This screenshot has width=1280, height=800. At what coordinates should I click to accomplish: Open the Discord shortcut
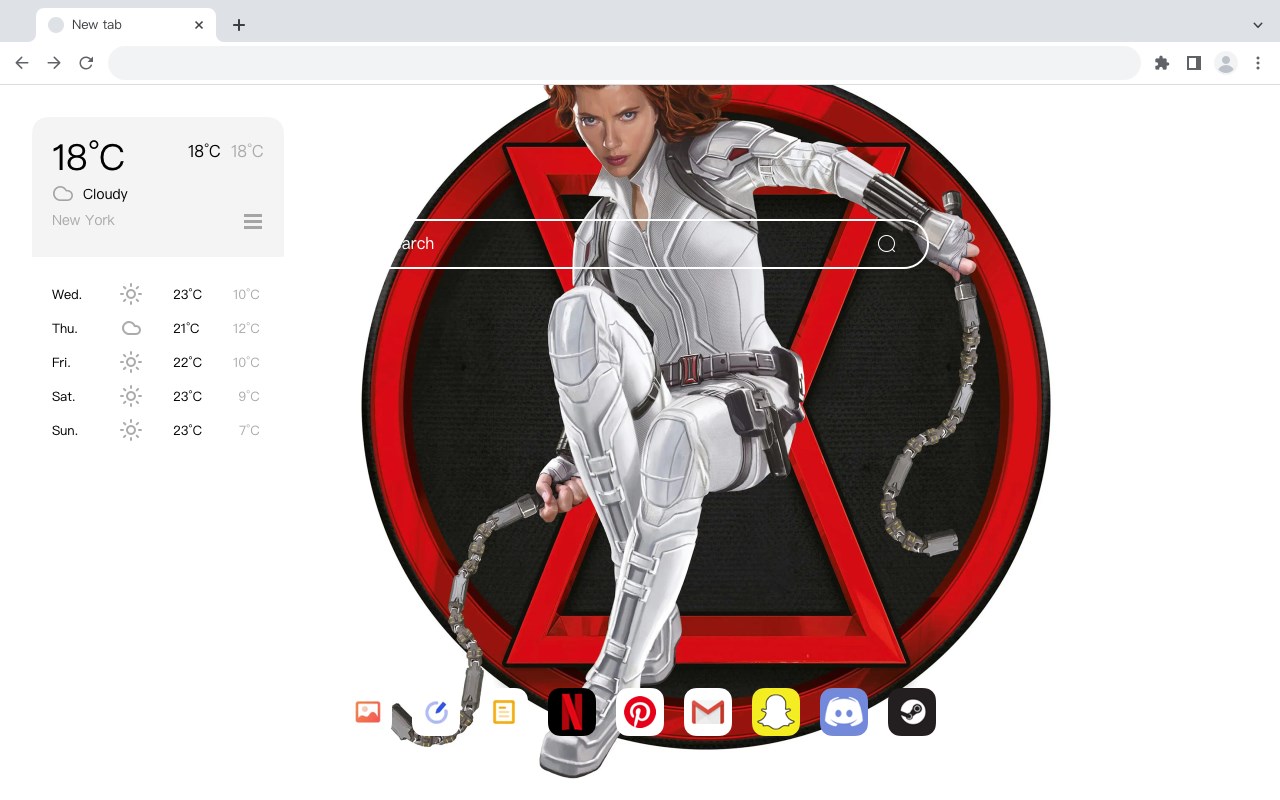[x=844, y=712]
